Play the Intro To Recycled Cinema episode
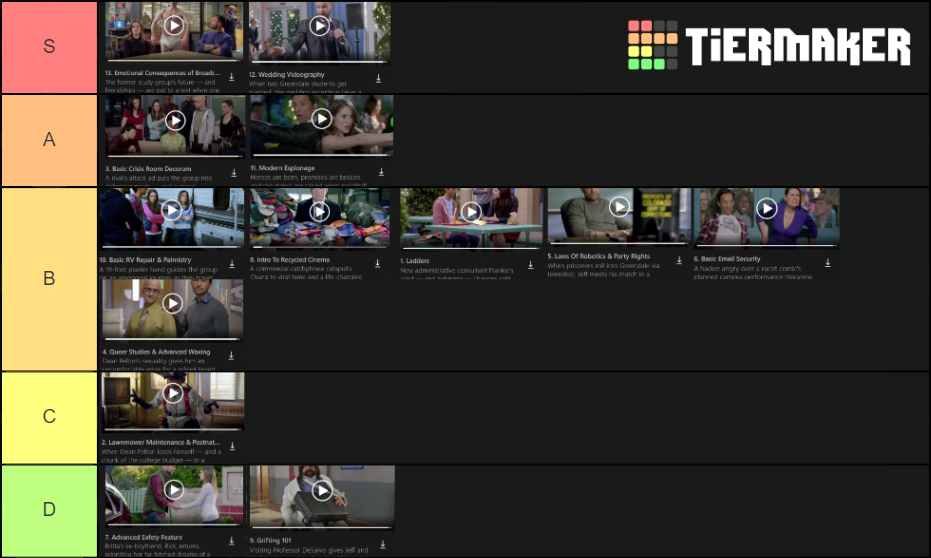Screen dimensions: 931x558 coord(319,211)
